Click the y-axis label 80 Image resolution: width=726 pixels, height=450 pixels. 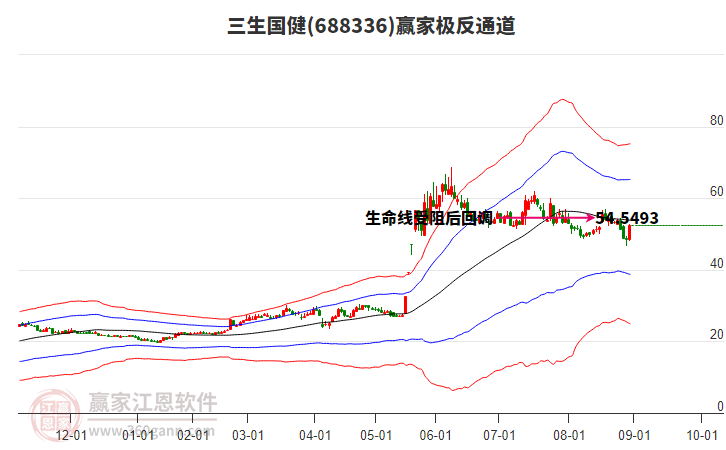[x=716, y=120]
